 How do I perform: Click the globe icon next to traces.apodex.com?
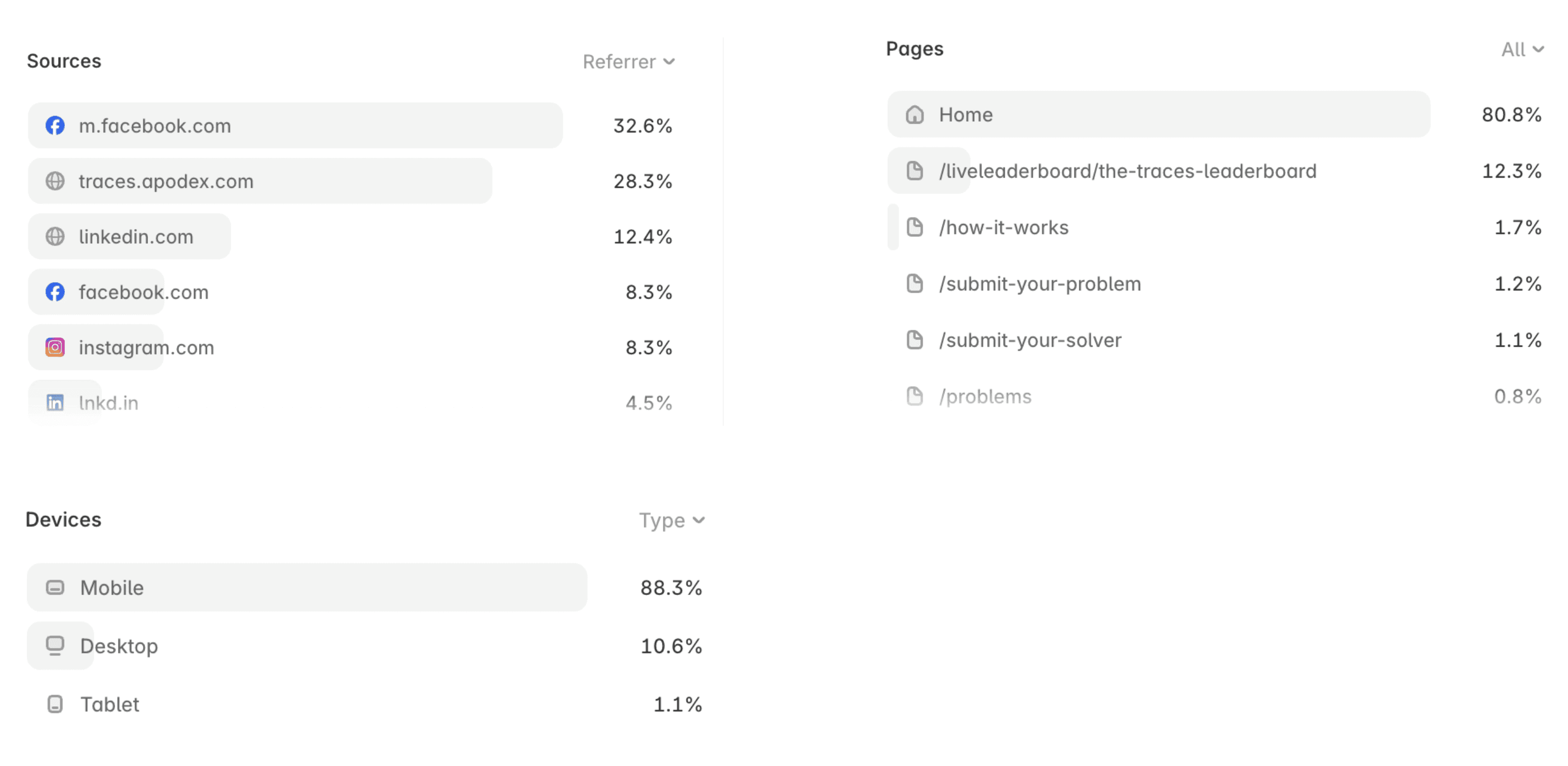[x=55, y=181]
